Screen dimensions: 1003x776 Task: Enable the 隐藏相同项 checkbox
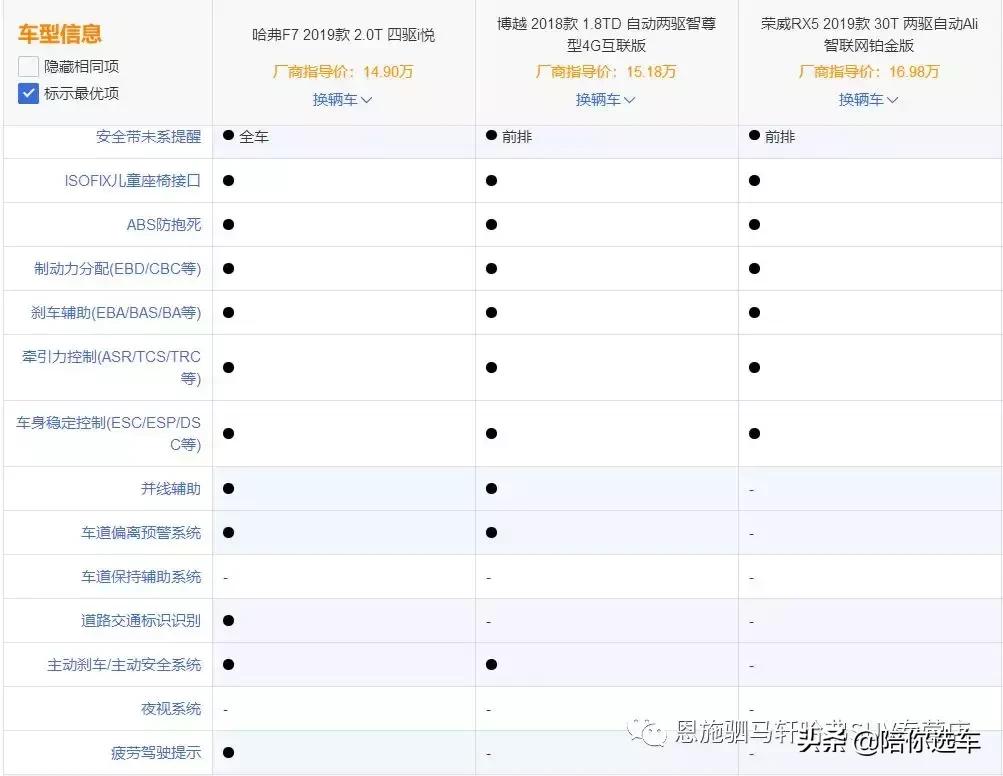pos(28,66)
